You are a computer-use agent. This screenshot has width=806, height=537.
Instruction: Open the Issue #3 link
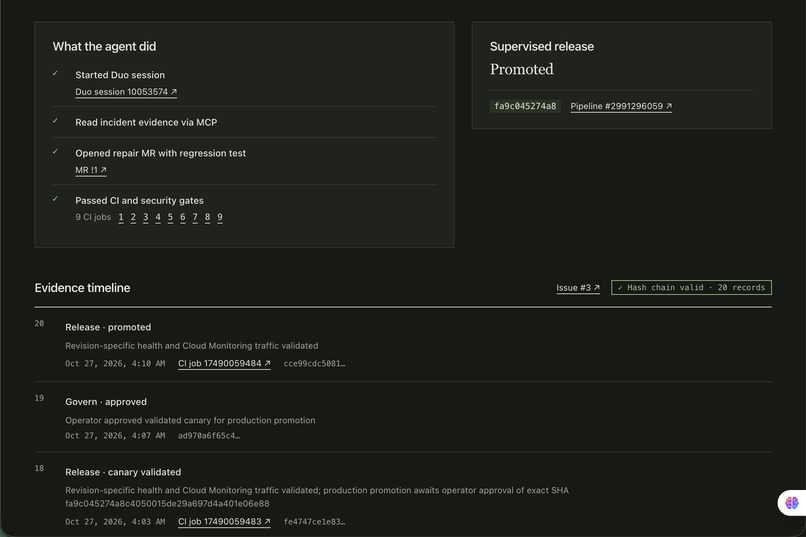578,288
